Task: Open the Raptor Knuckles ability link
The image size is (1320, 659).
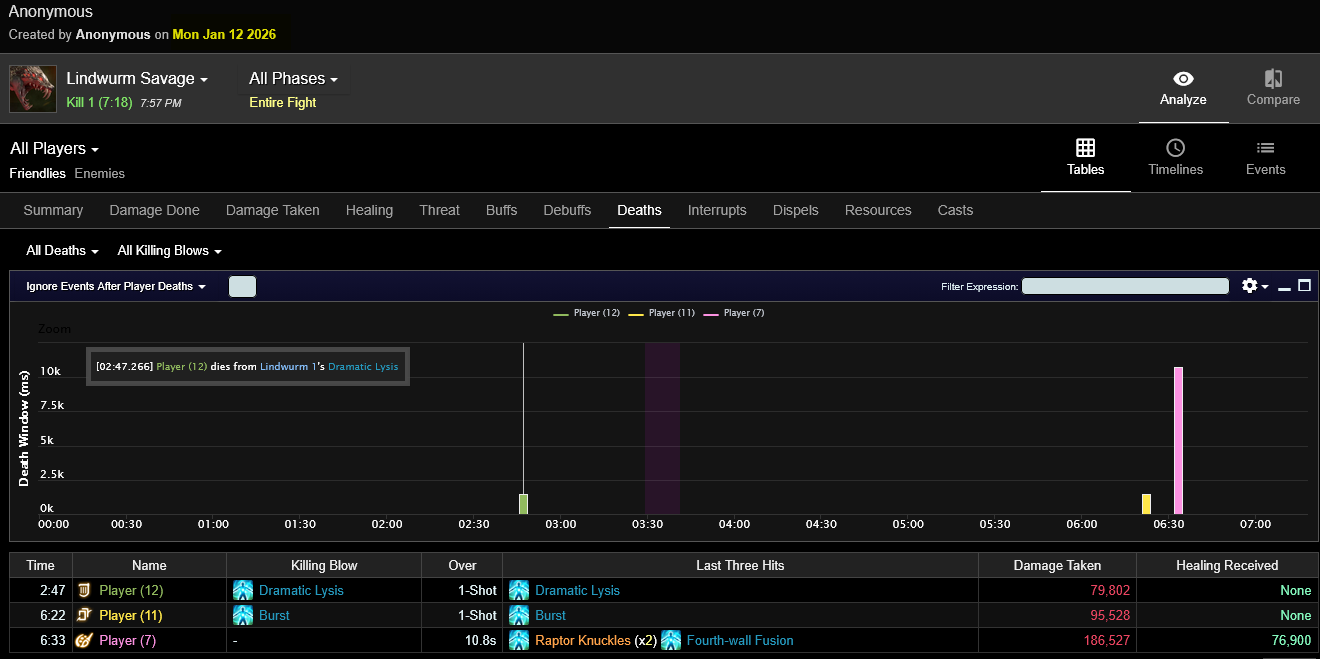Action: tap(583, 640)
